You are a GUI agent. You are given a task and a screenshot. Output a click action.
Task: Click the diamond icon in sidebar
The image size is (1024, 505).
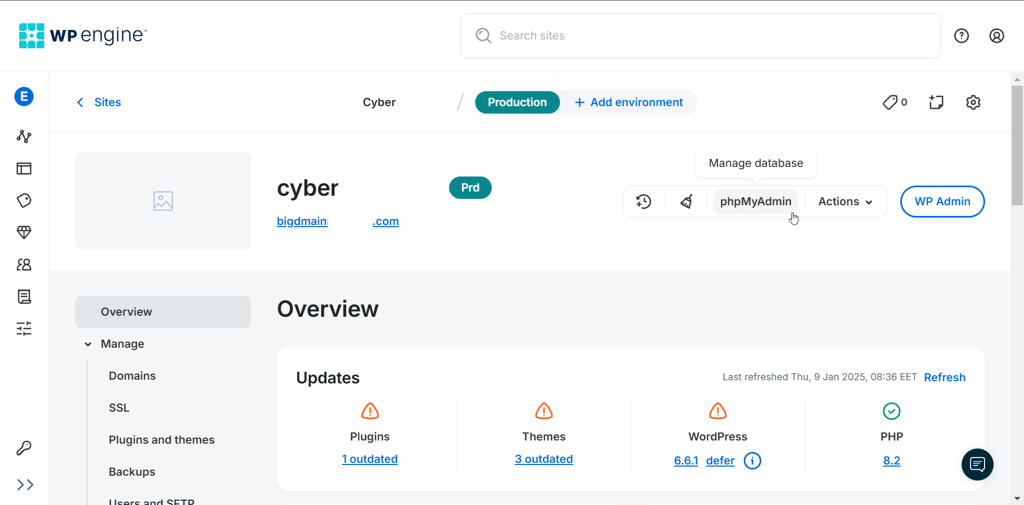coord(24,233)
